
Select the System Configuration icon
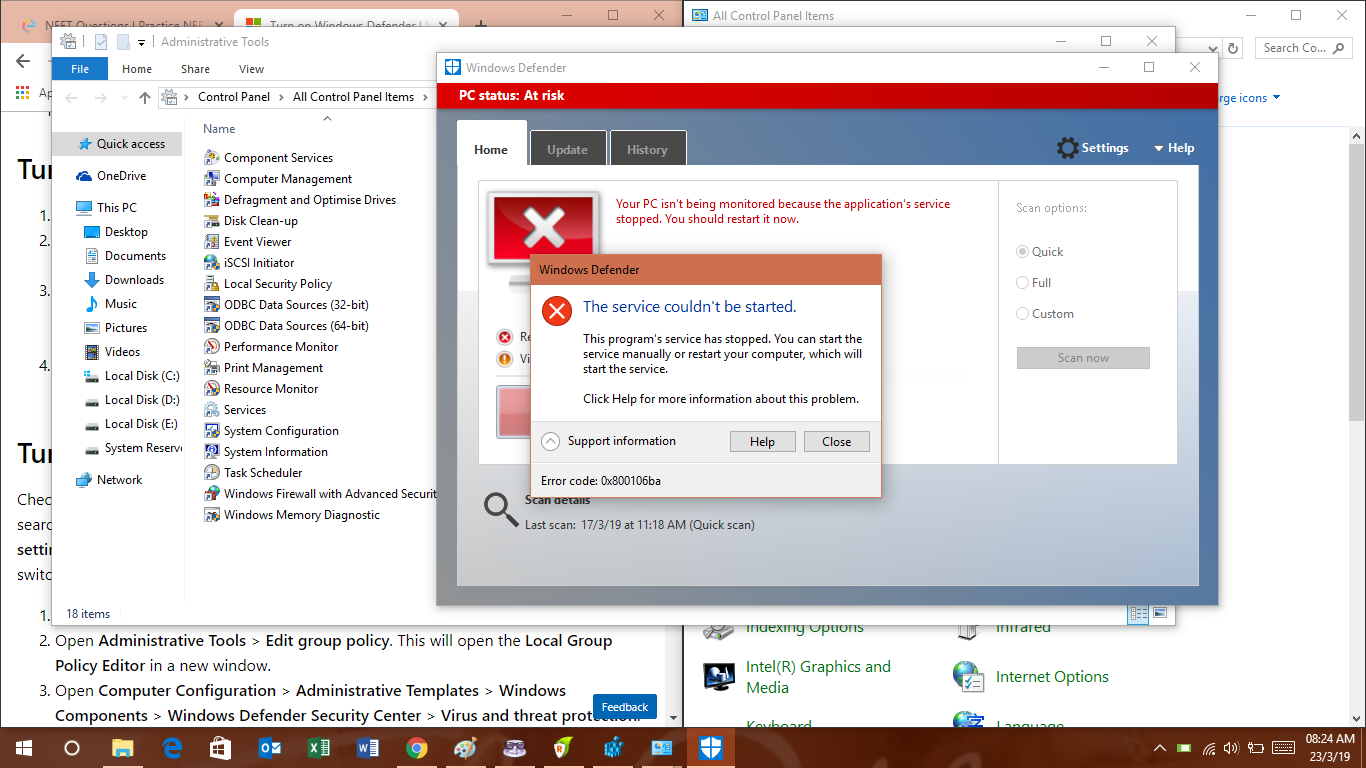[x=212, y=430]
